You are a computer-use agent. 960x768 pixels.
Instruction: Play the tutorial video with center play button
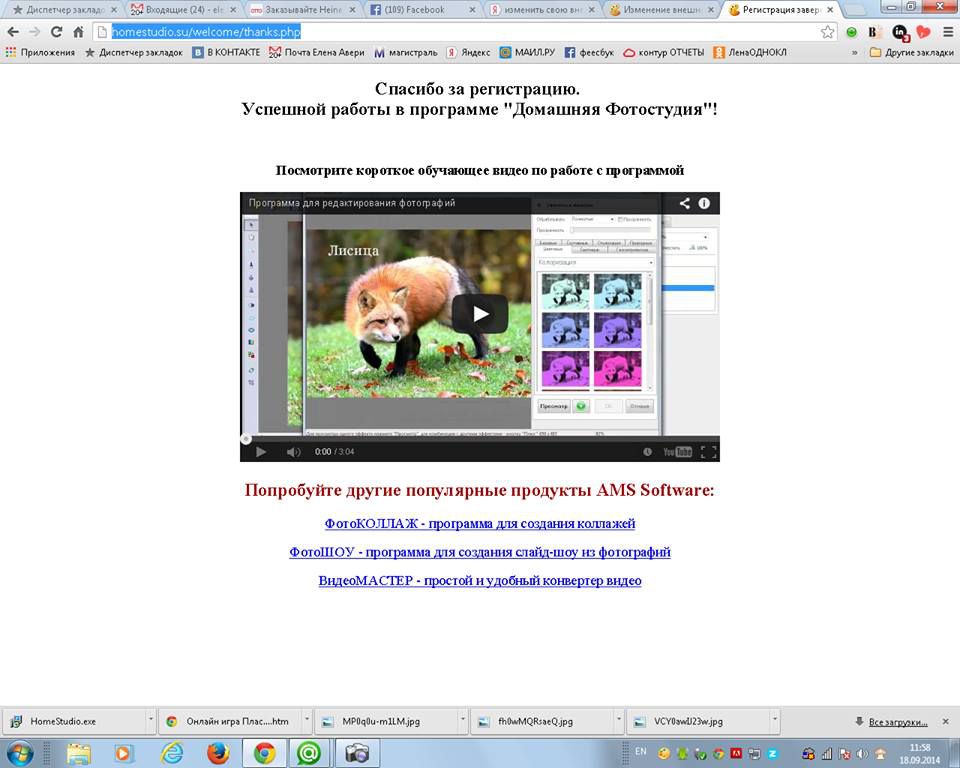480,314
